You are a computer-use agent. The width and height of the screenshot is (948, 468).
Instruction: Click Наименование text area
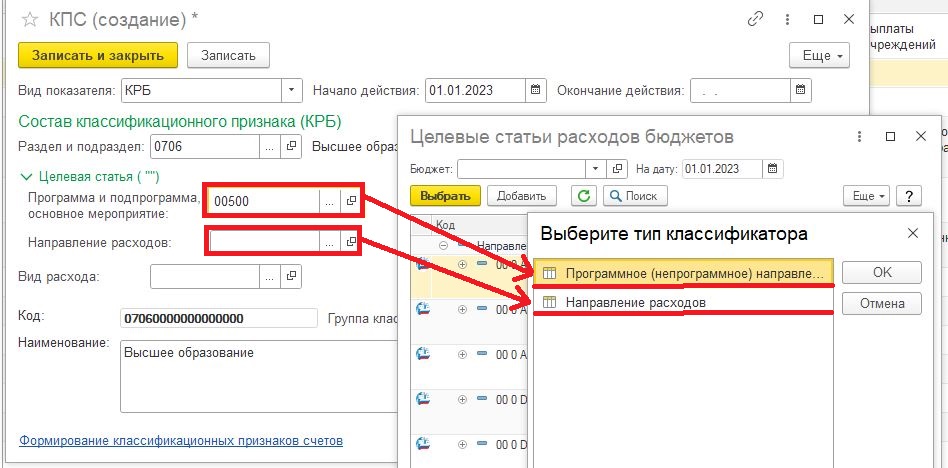pyautogui.click(x=260, y=376)
